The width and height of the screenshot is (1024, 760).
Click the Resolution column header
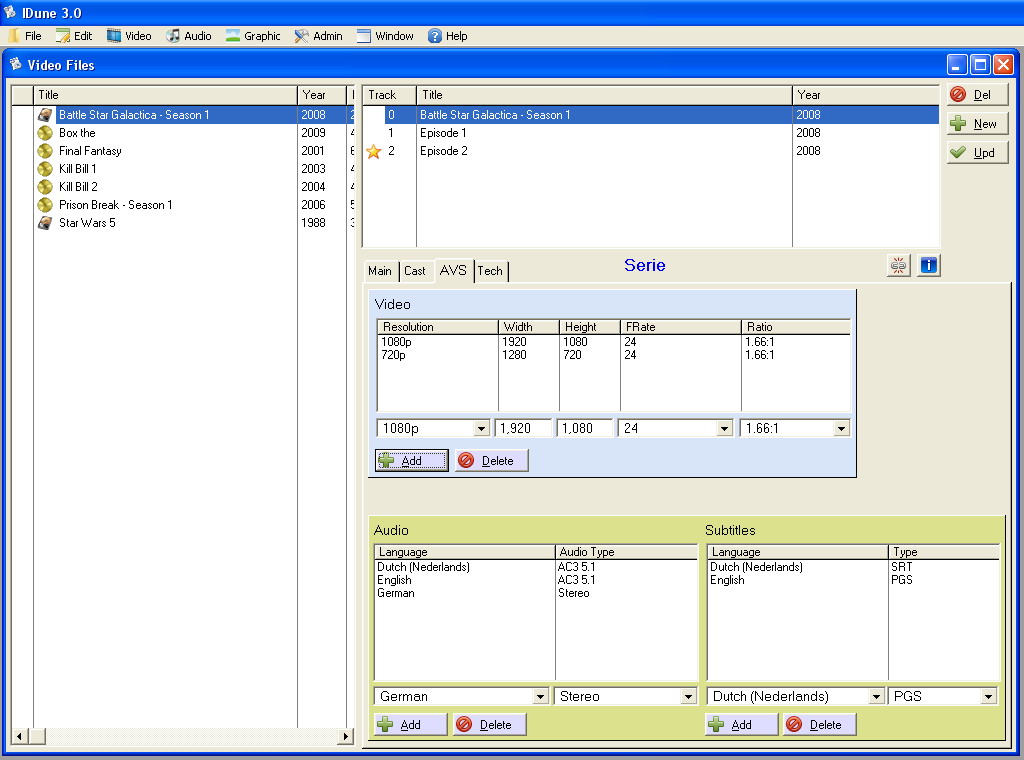(x=438, y=326)
